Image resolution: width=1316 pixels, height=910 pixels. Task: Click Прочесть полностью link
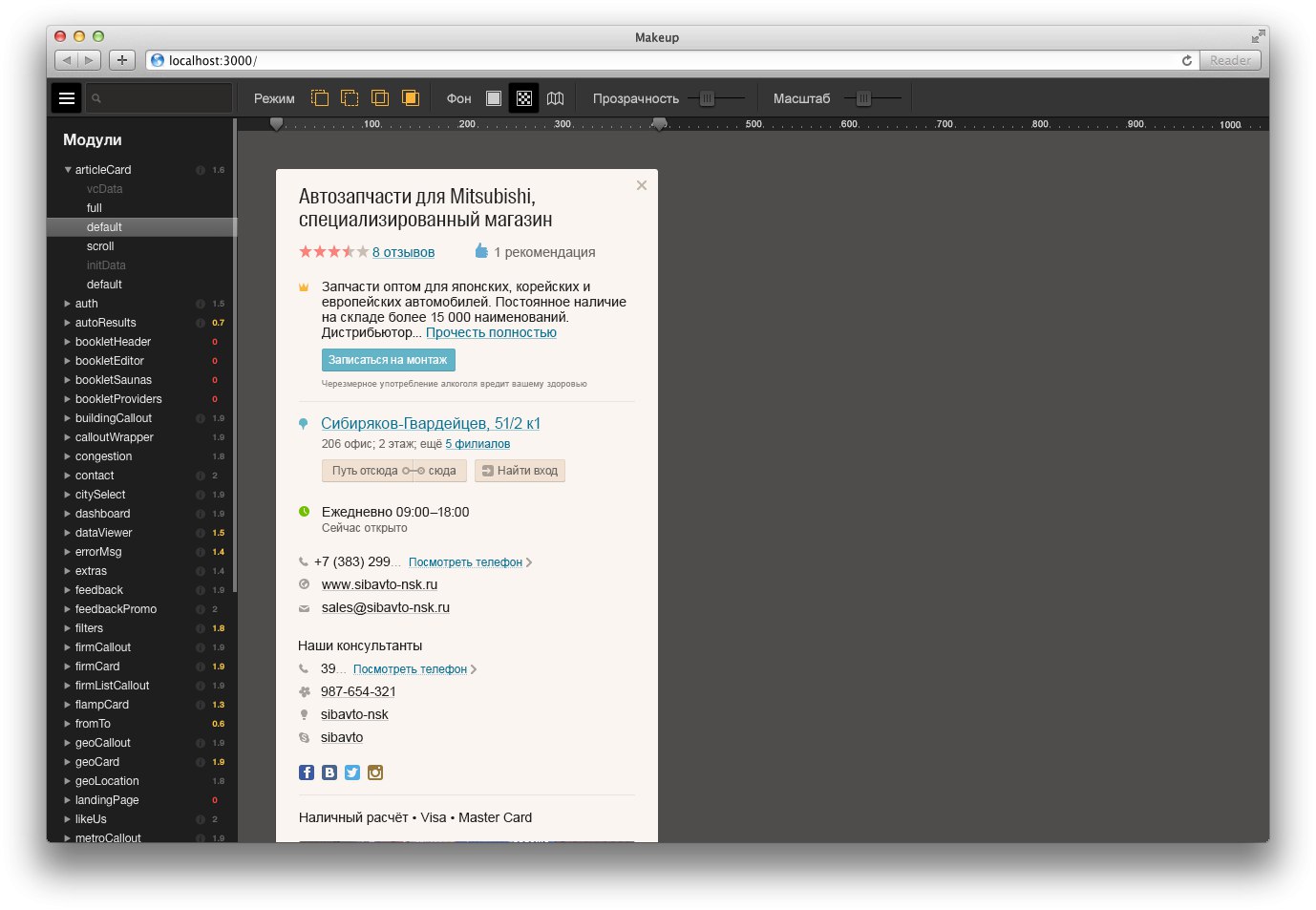pos(491,332)
